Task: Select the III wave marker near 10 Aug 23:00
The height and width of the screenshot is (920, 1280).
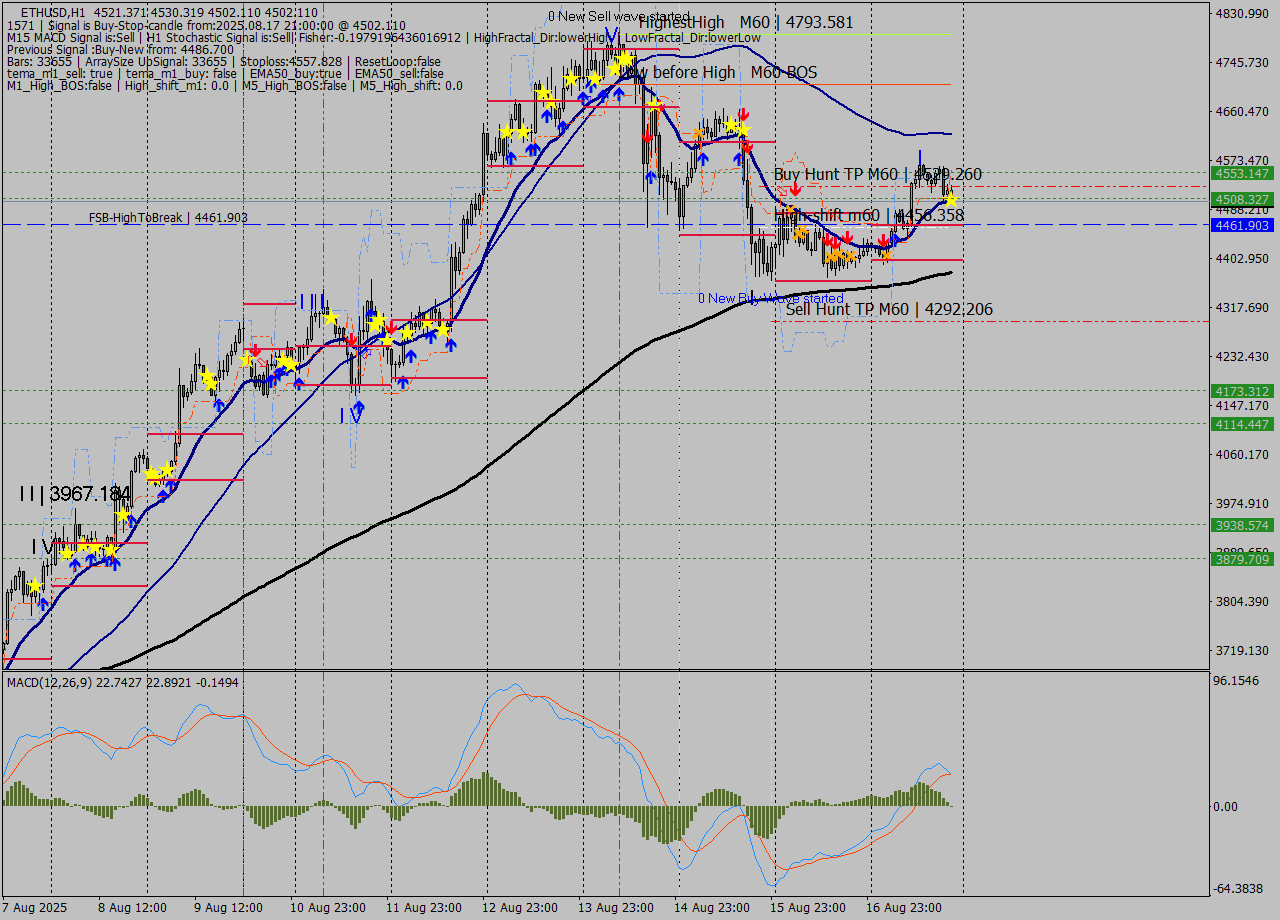Action: coord(312,301)
